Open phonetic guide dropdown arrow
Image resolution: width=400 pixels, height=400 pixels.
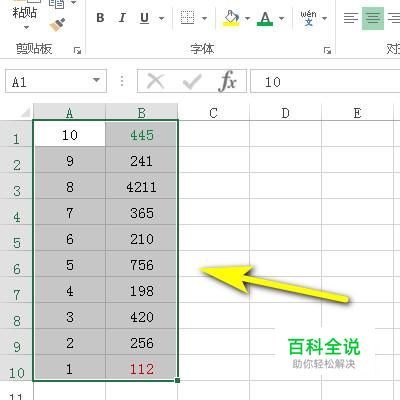click(x=324, y=18)
